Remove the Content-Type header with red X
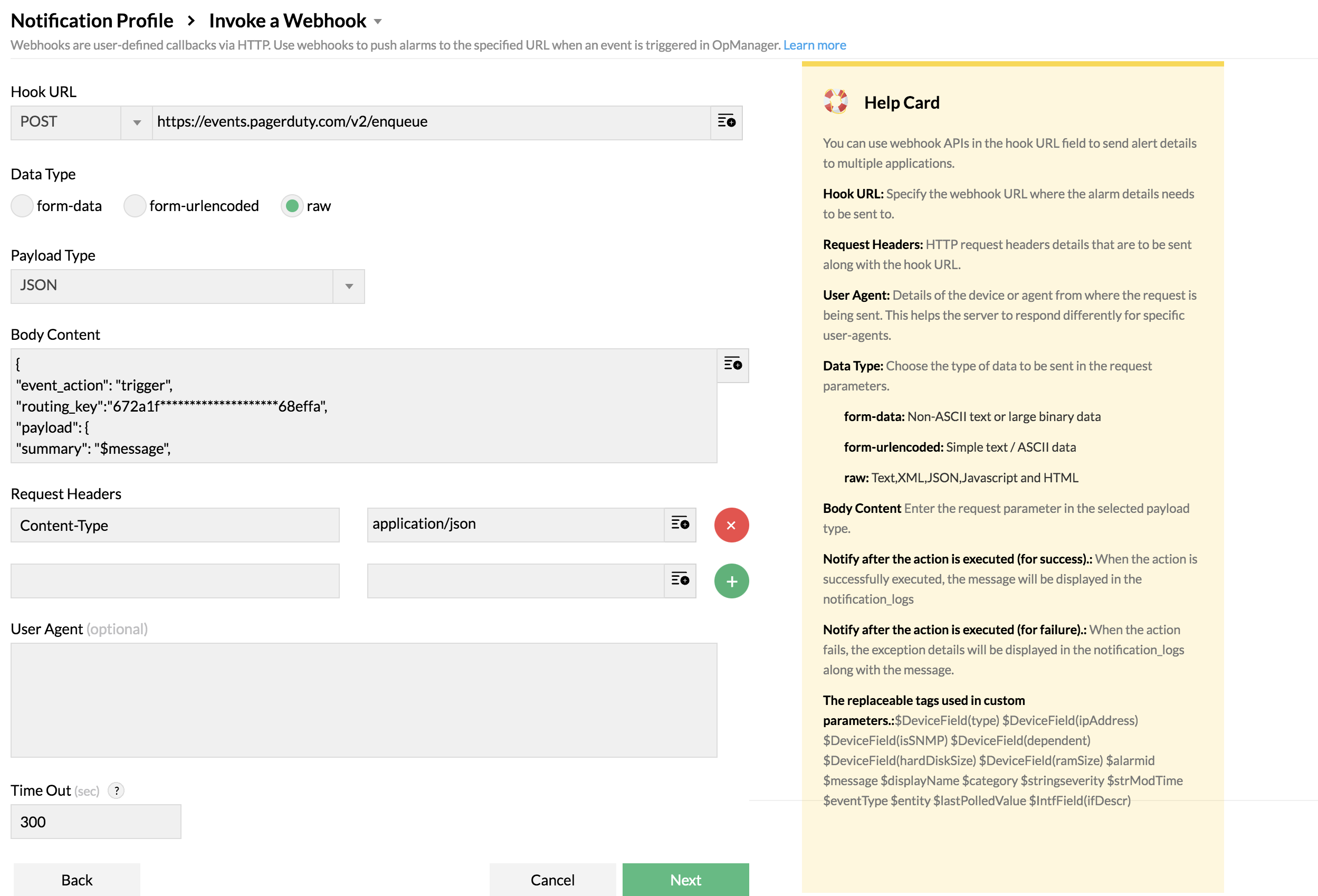Image resolution: width=1318 pixels, height=896 pixels. [731, 525]
